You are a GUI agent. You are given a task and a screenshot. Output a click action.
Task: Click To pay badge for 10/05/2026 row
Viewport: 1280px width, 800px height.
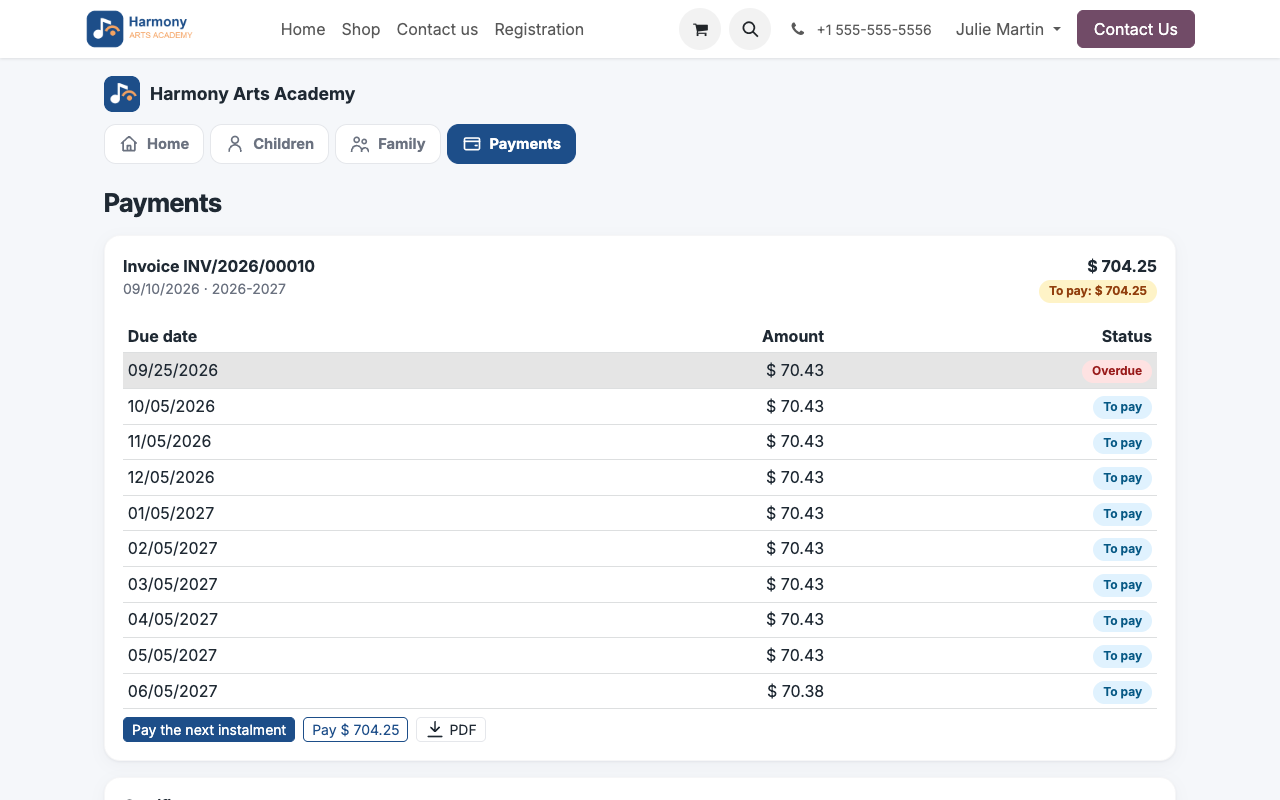[1122, 407]
